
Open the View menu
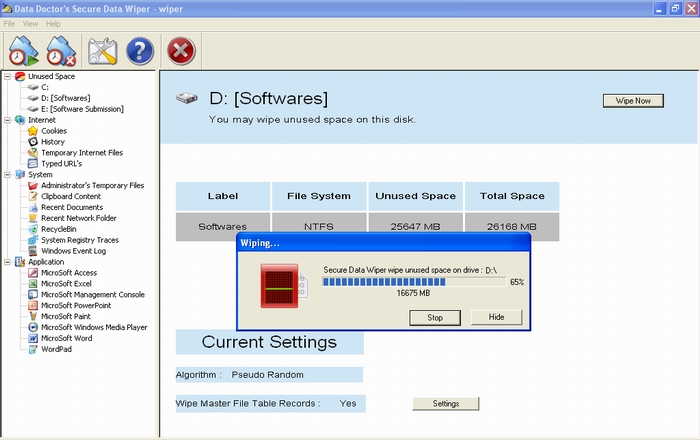click(x=30, y=23)
